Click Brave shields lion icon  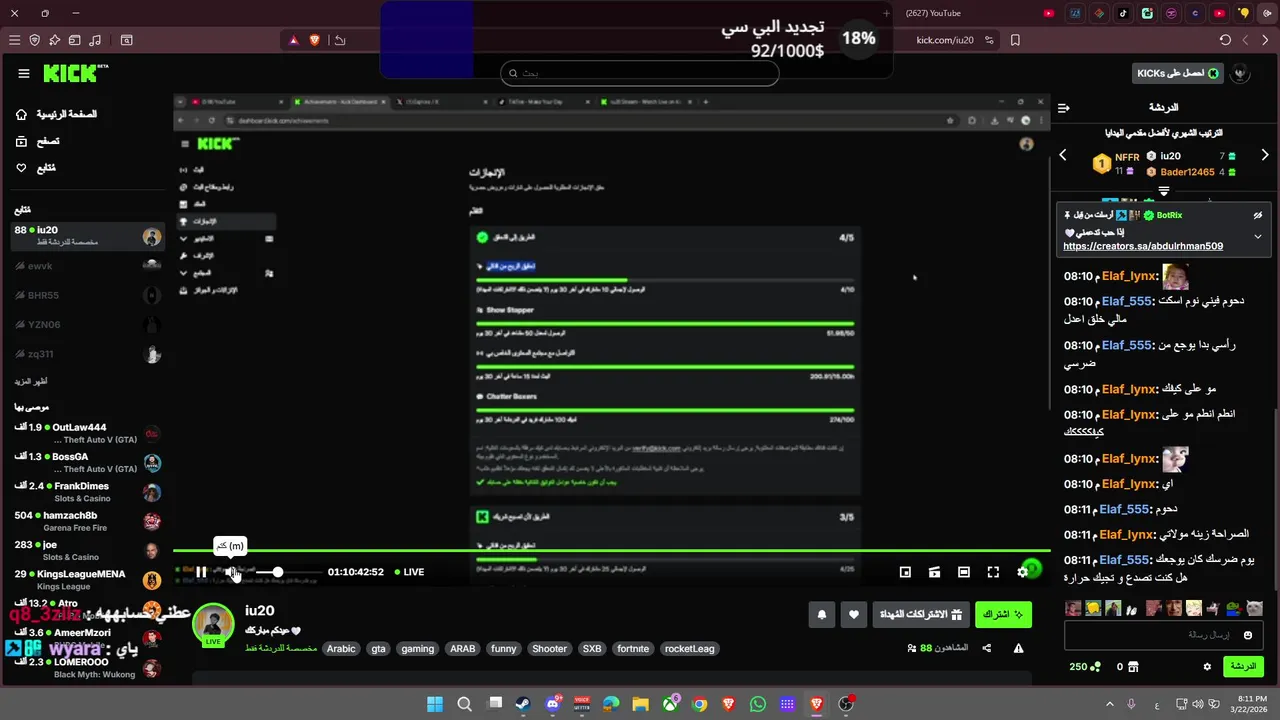[x=315, y=40]
